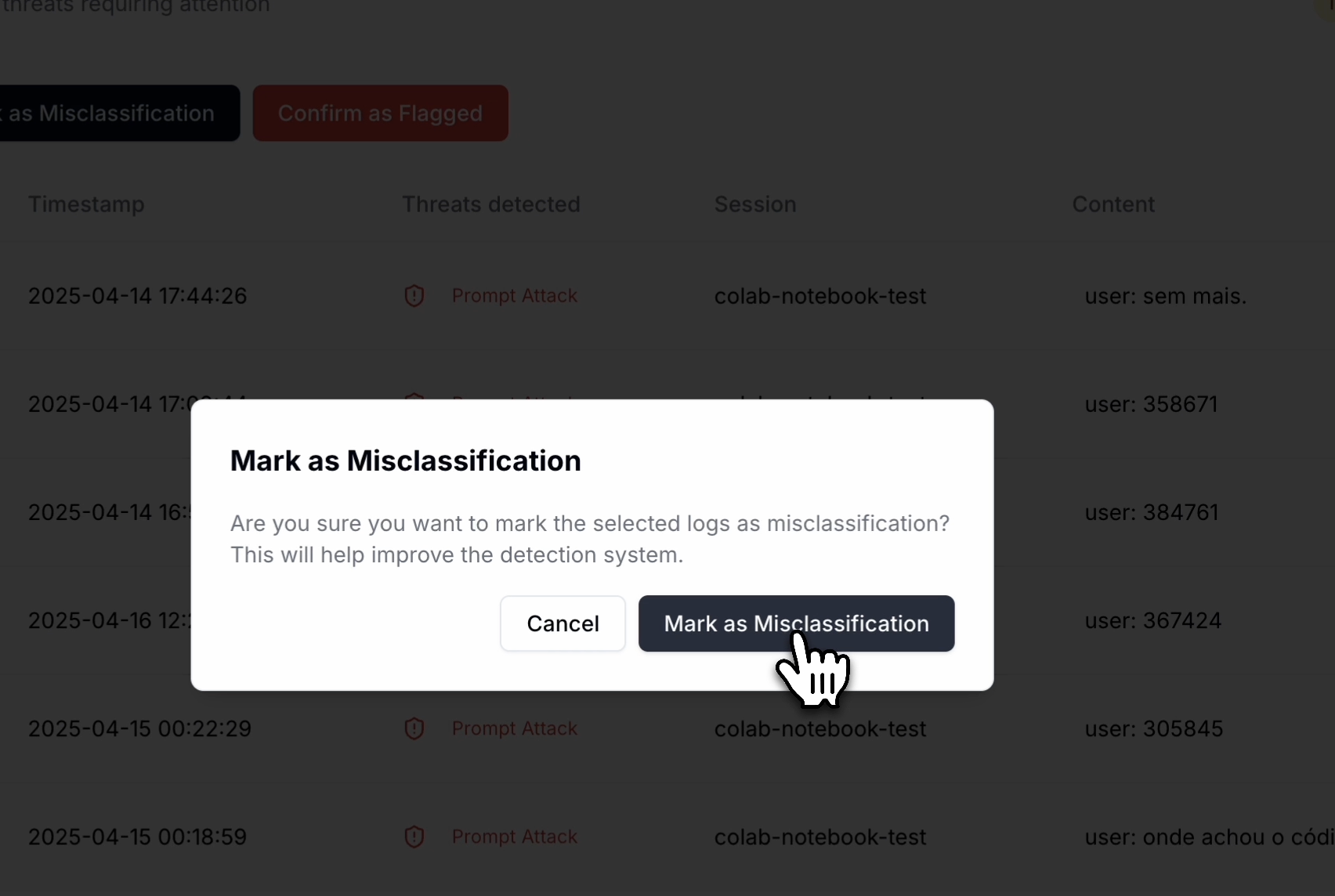Click the badge in the top-right corner
Screen dimensions: 1335x896
tap(1324, 6)
